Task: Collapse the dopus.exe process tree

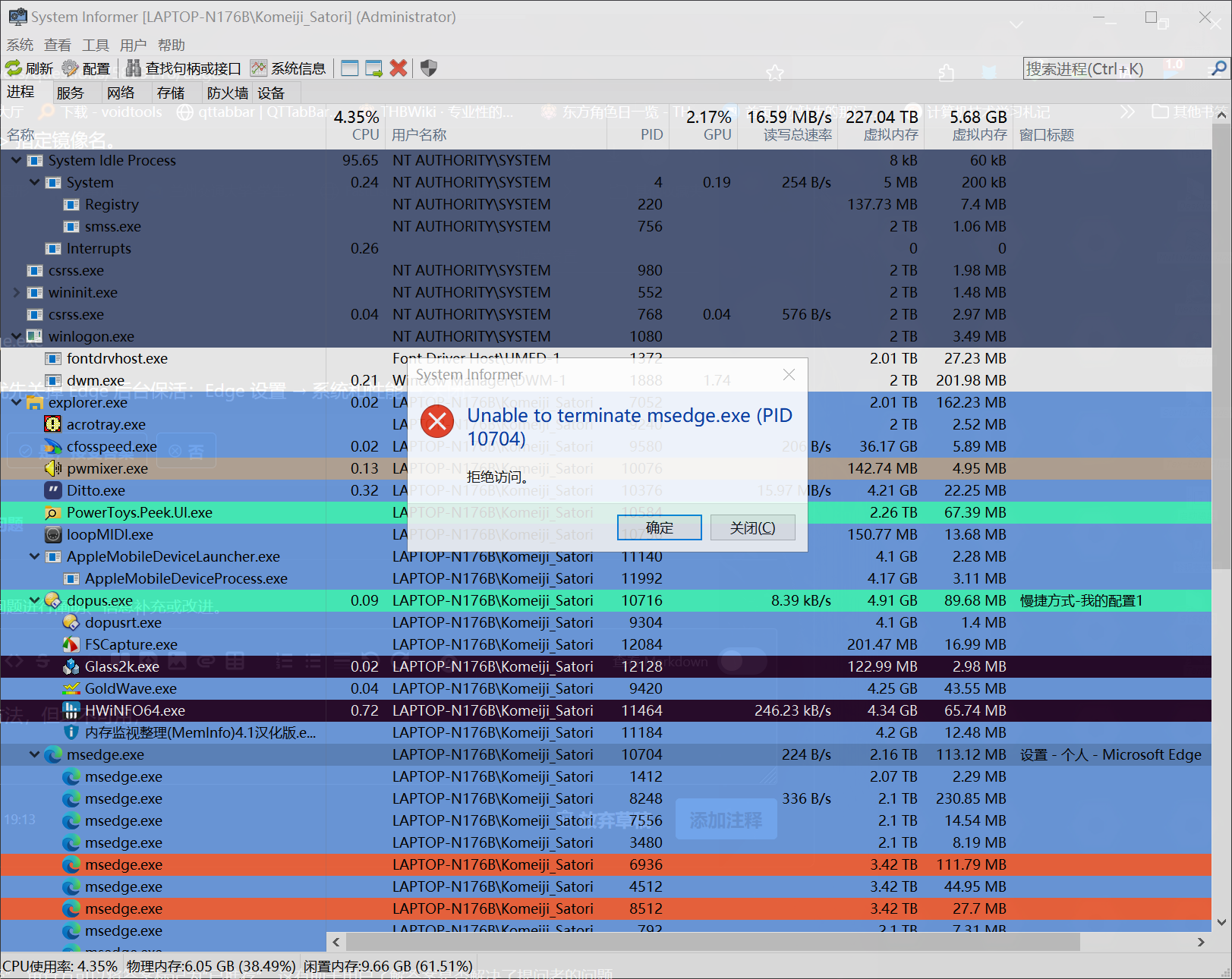Action: [34, 600]
